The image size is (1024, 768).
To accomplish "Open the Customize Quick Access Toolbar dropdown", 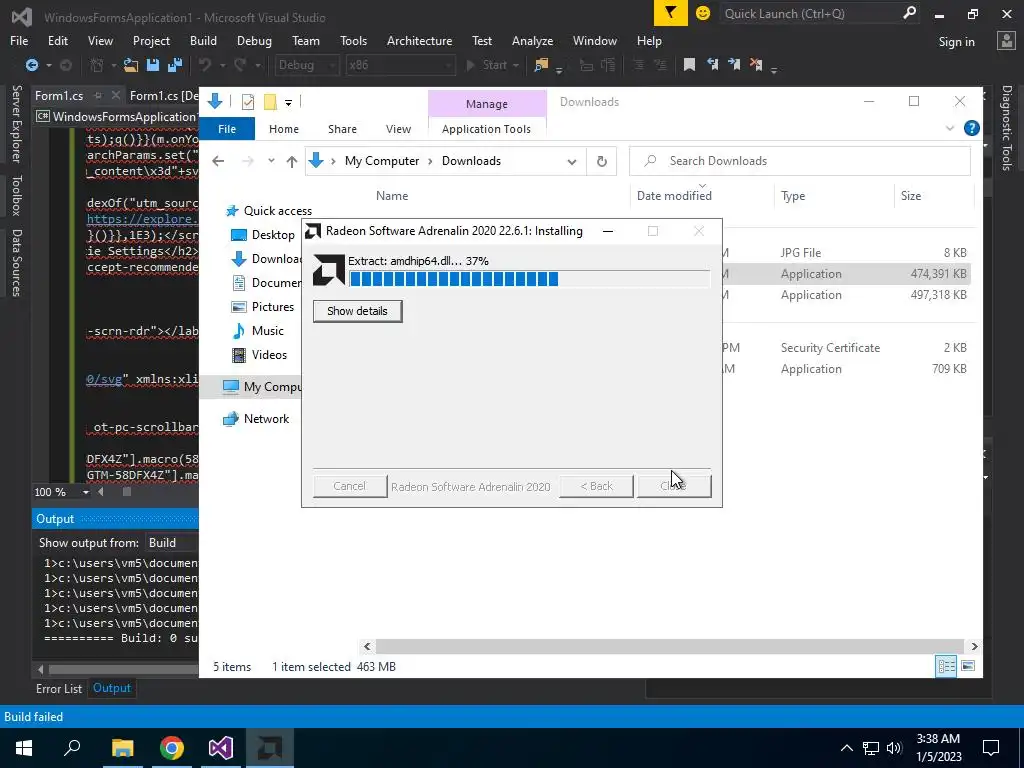I will coord(288,103).
